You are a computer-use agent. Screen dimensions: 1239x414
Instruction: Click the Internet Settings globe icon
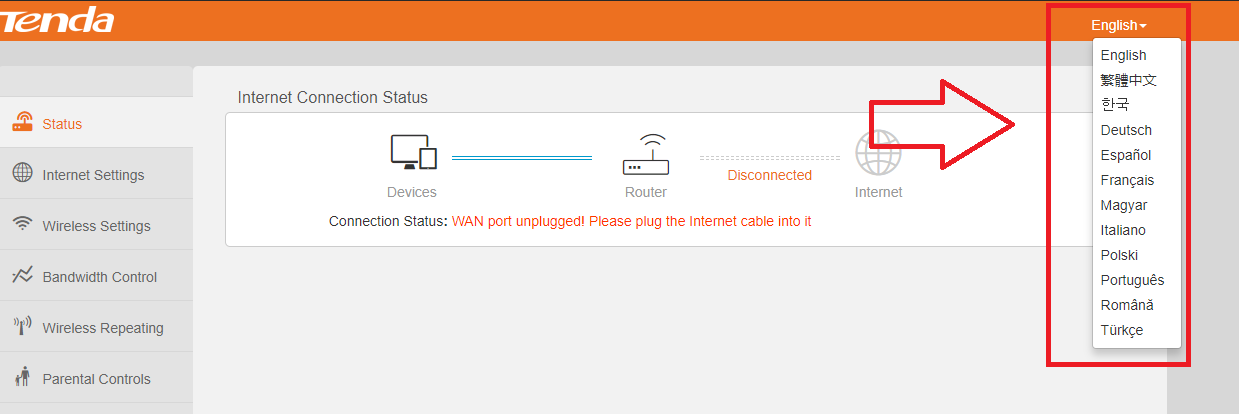[x=22, y=173]
